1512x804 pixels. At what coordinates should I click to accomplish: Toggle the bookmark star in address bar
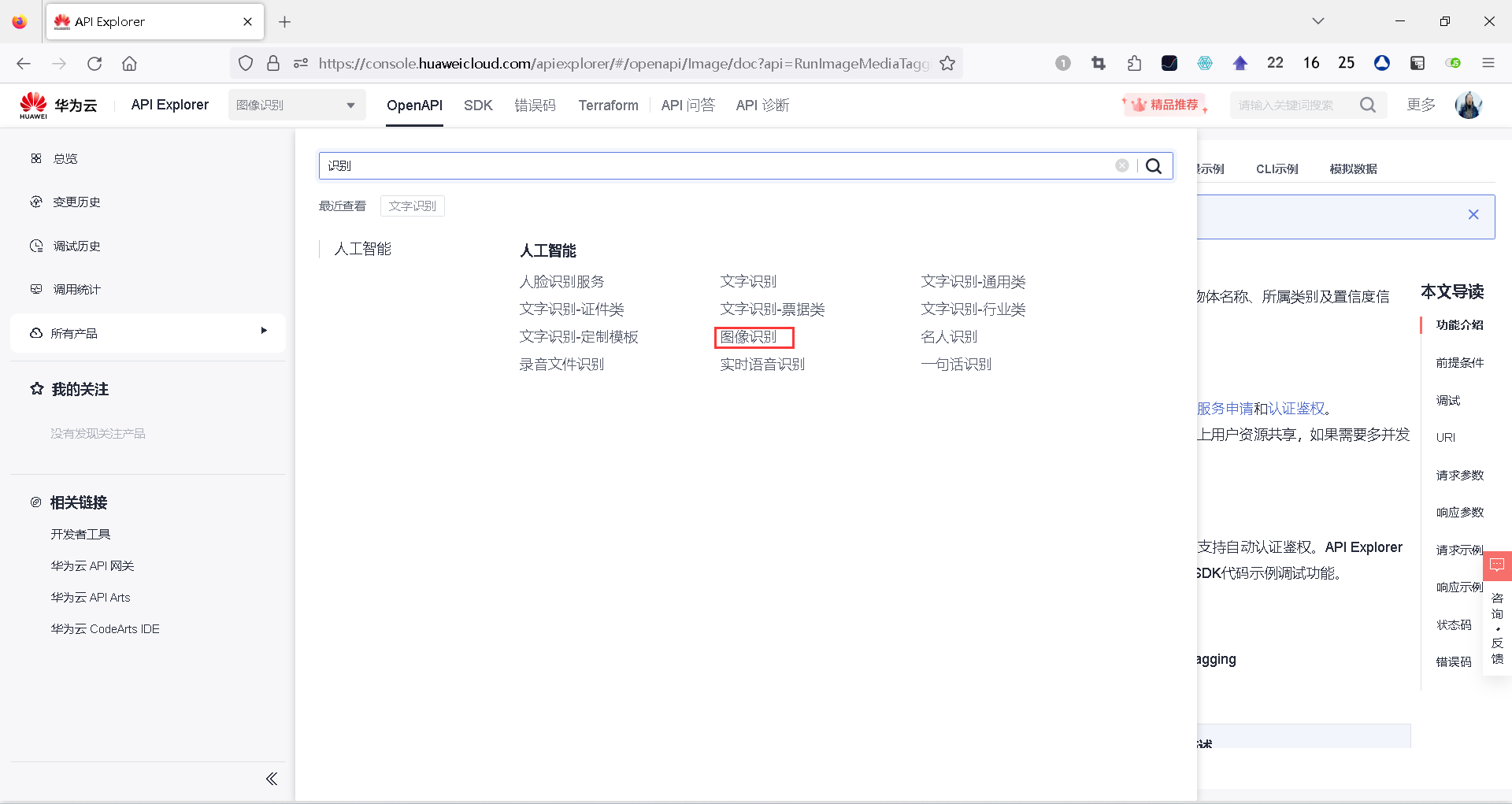[948, 63]
